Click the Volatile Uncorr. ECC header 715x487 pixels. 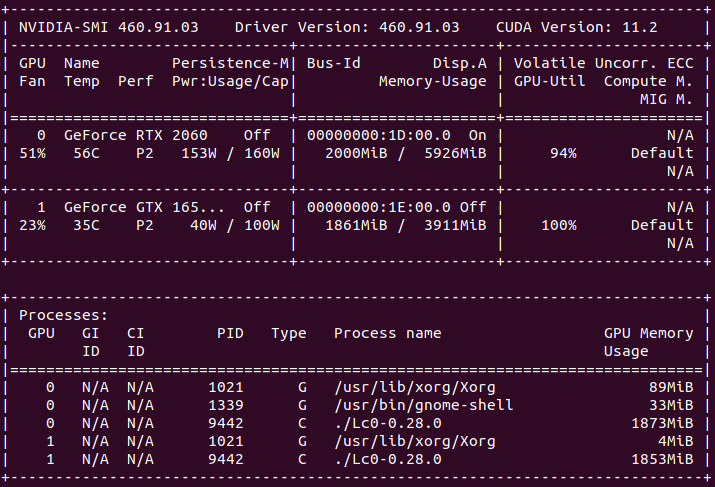(604, 63)
